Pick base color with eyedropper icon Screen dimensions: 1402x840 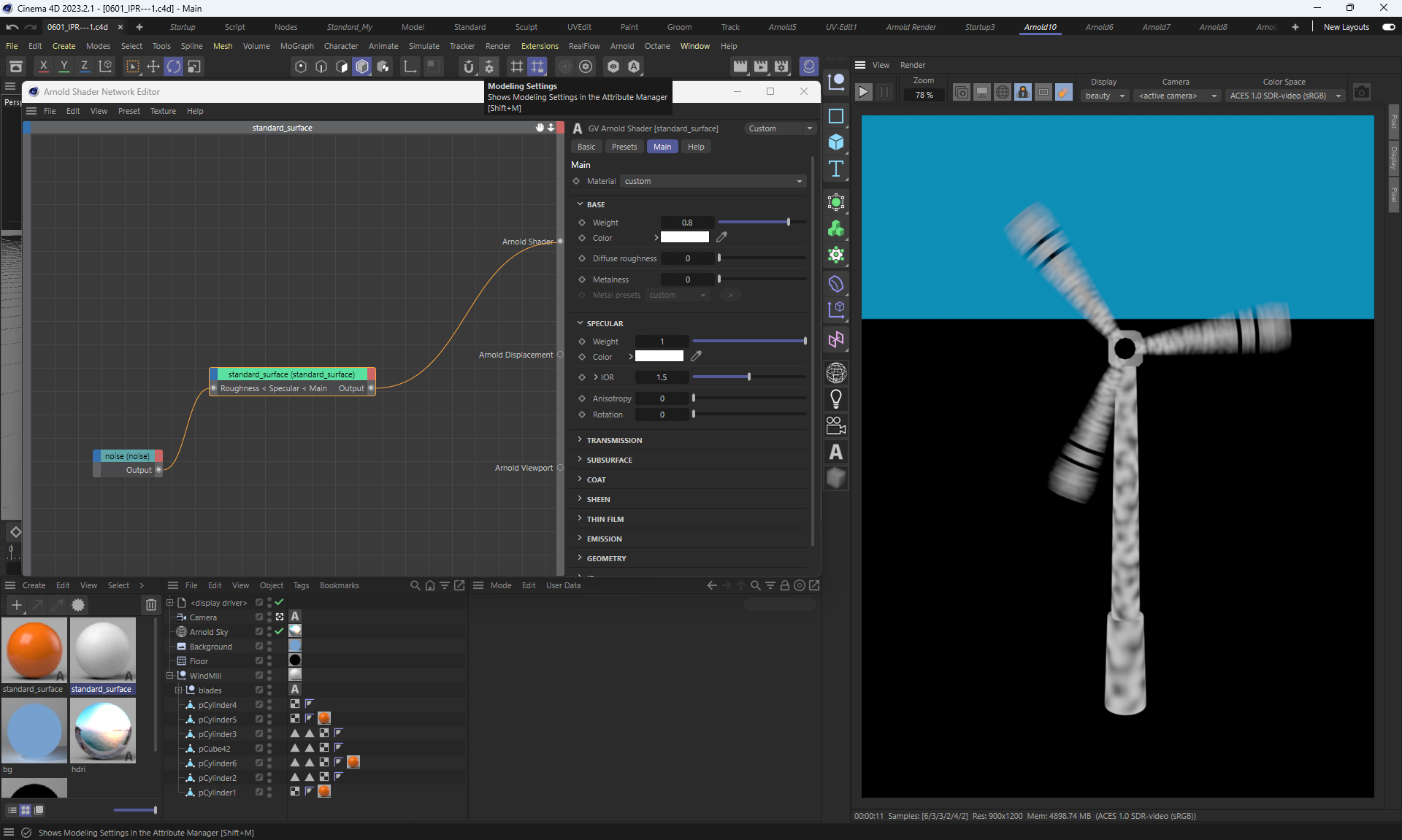[721, 237]
